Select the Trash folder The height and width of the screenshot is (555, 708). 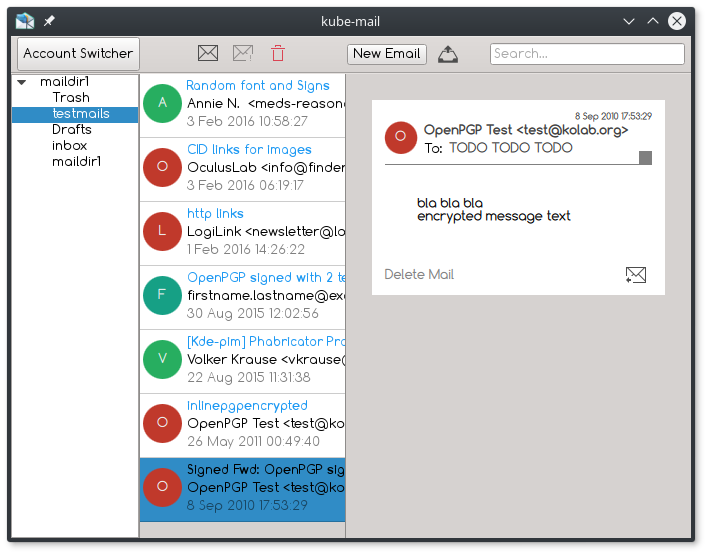coord(71,98)
